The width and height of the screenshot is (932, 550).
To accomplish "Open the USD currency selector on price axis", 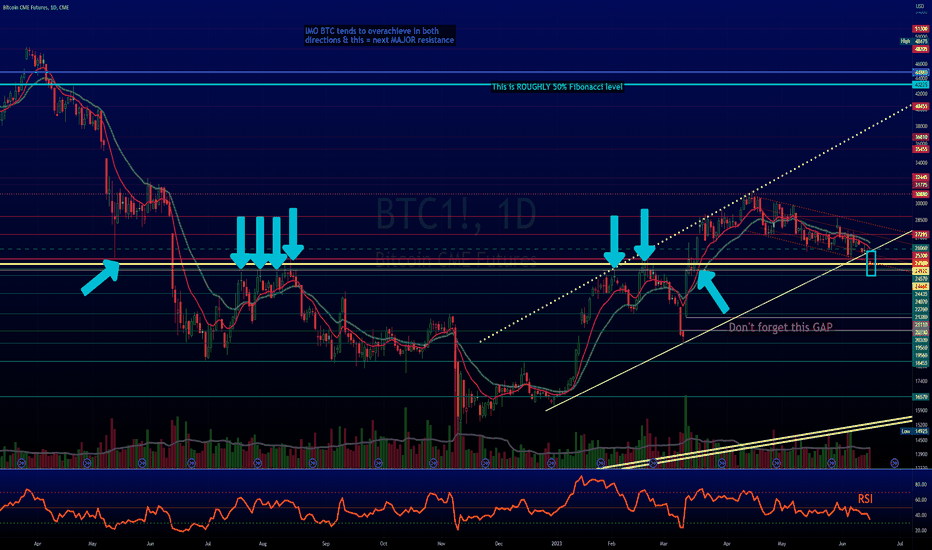I will 921,5.
